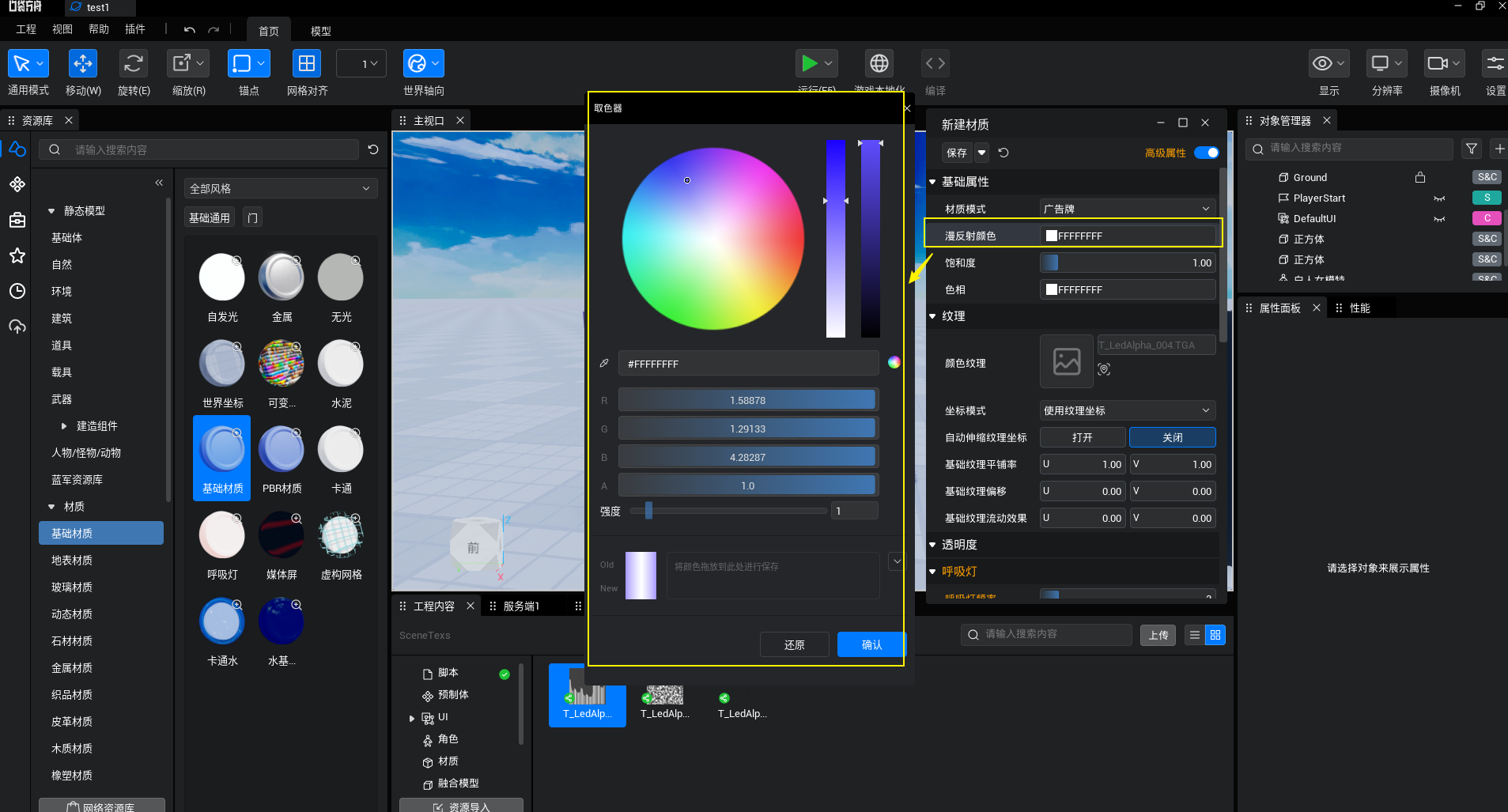This screenshot has width=1508, height=812.
Task: Open the View menu
Action: (62, 29)
